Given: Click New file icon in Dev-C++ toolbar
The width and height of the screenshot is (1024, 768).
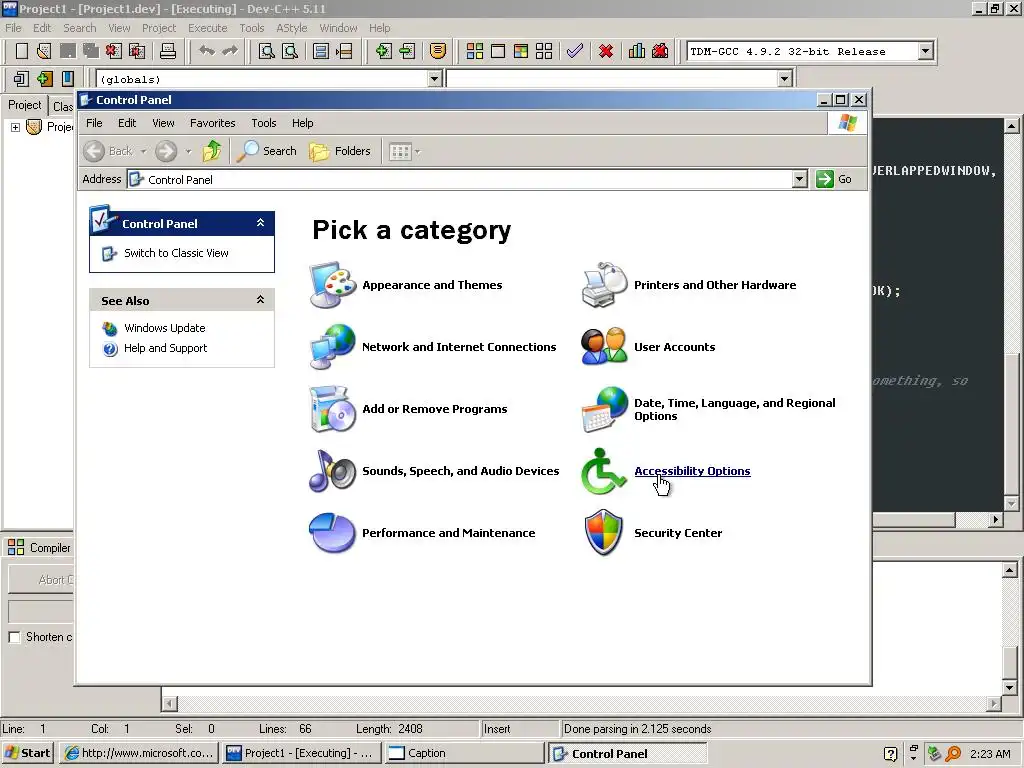Looking at the screenshot, I should (x=22, y=51).
